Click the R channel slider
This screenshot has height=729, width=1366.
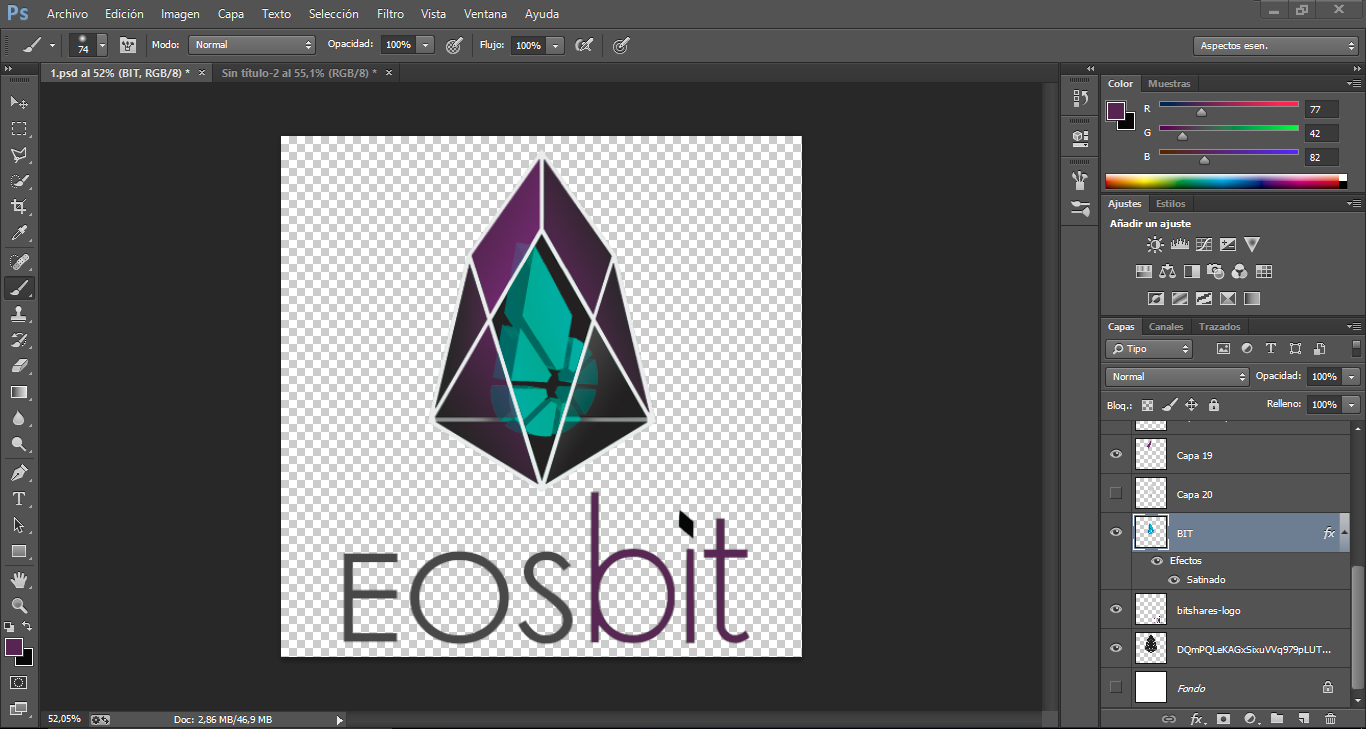pos(1228,104)
